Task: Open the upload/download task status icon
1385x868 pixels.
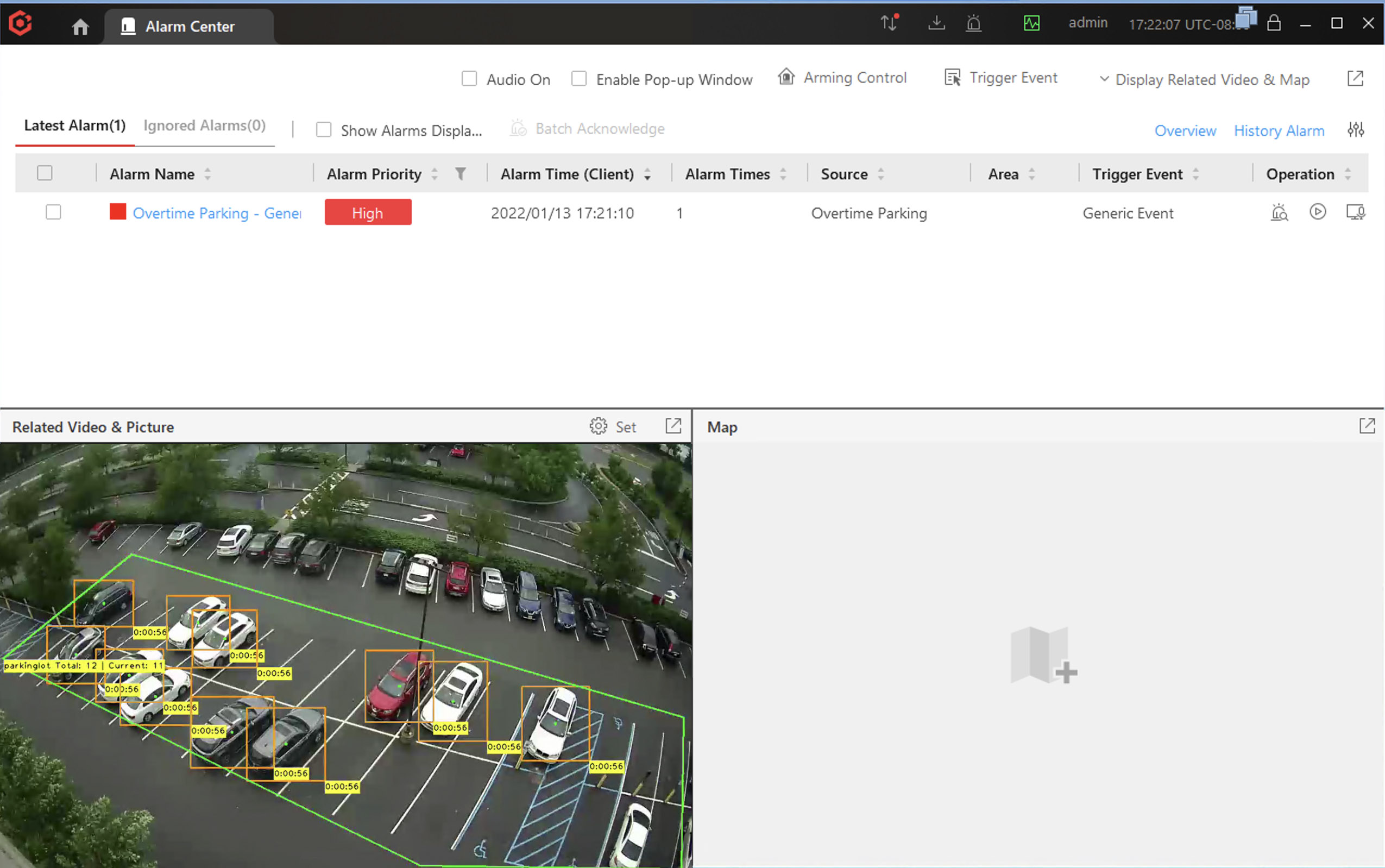Action: coord(889,22)
